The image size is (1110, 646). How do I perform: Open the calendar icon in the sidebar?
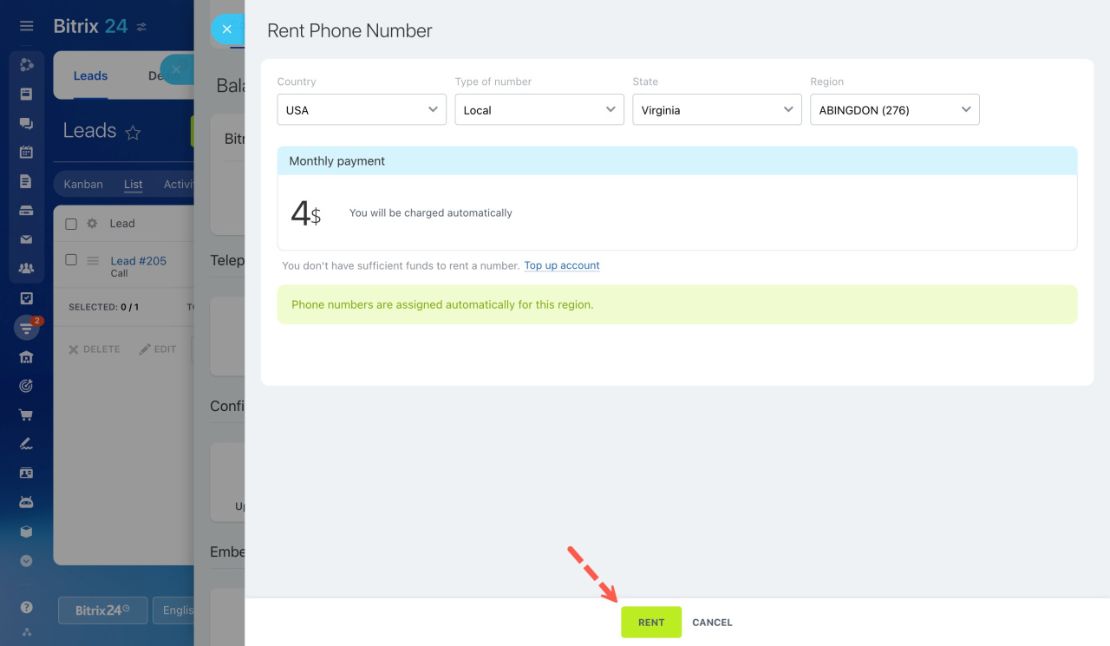coord(26,152)
